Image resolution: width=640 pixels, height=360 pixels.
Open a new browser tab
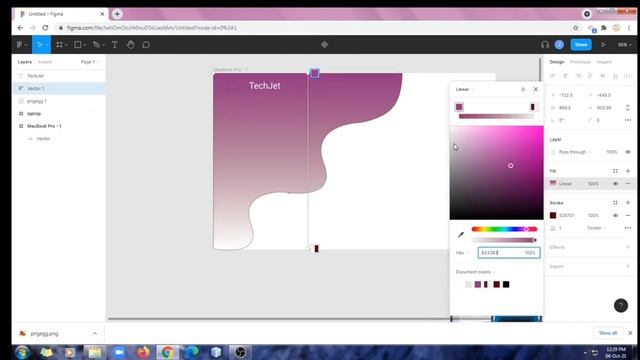pos(117,14)
